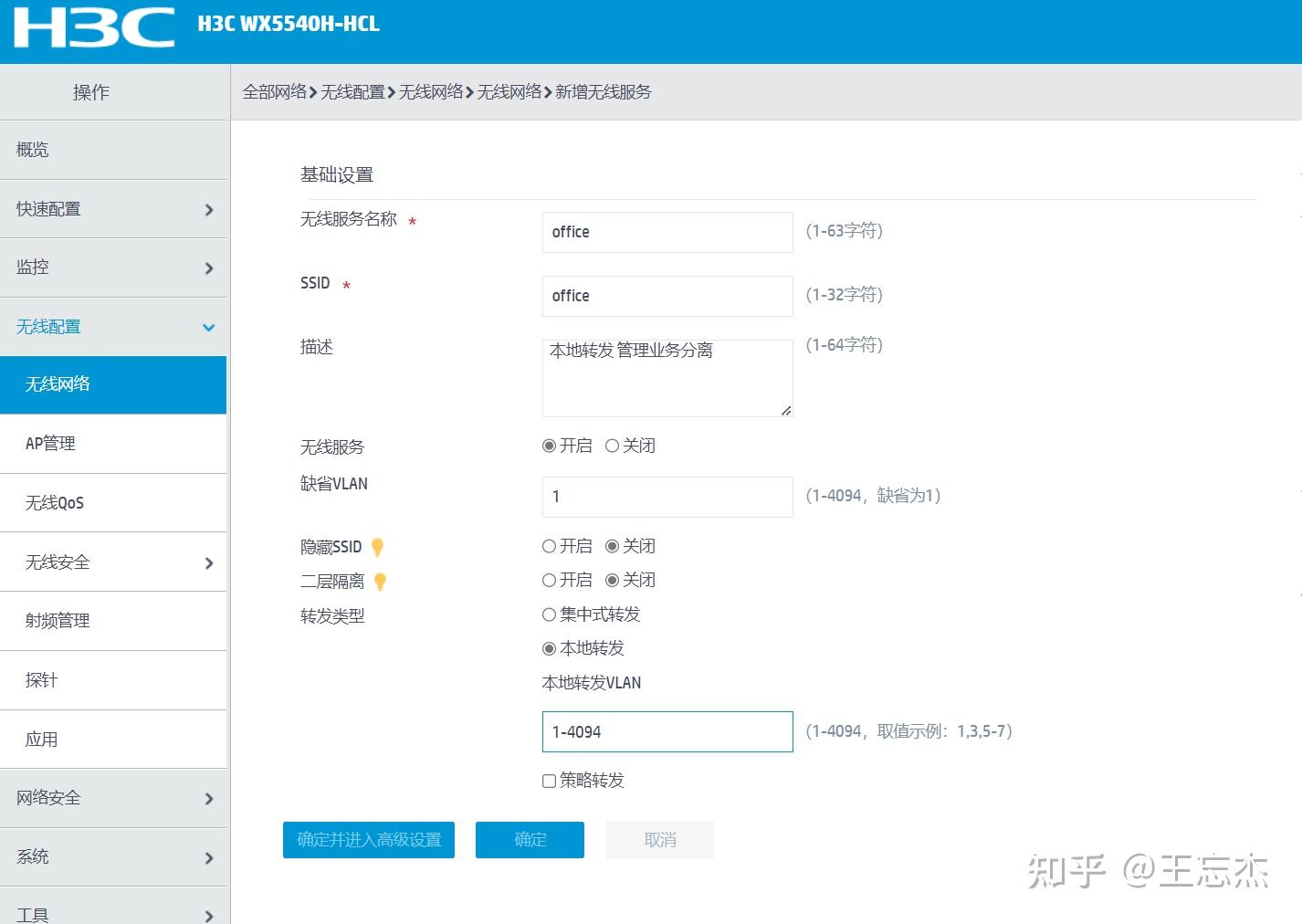Image resolution: width=1302 pixels, height=924 pixels.
Task: Open the 射频管理 page
Action: coord(114,620)
